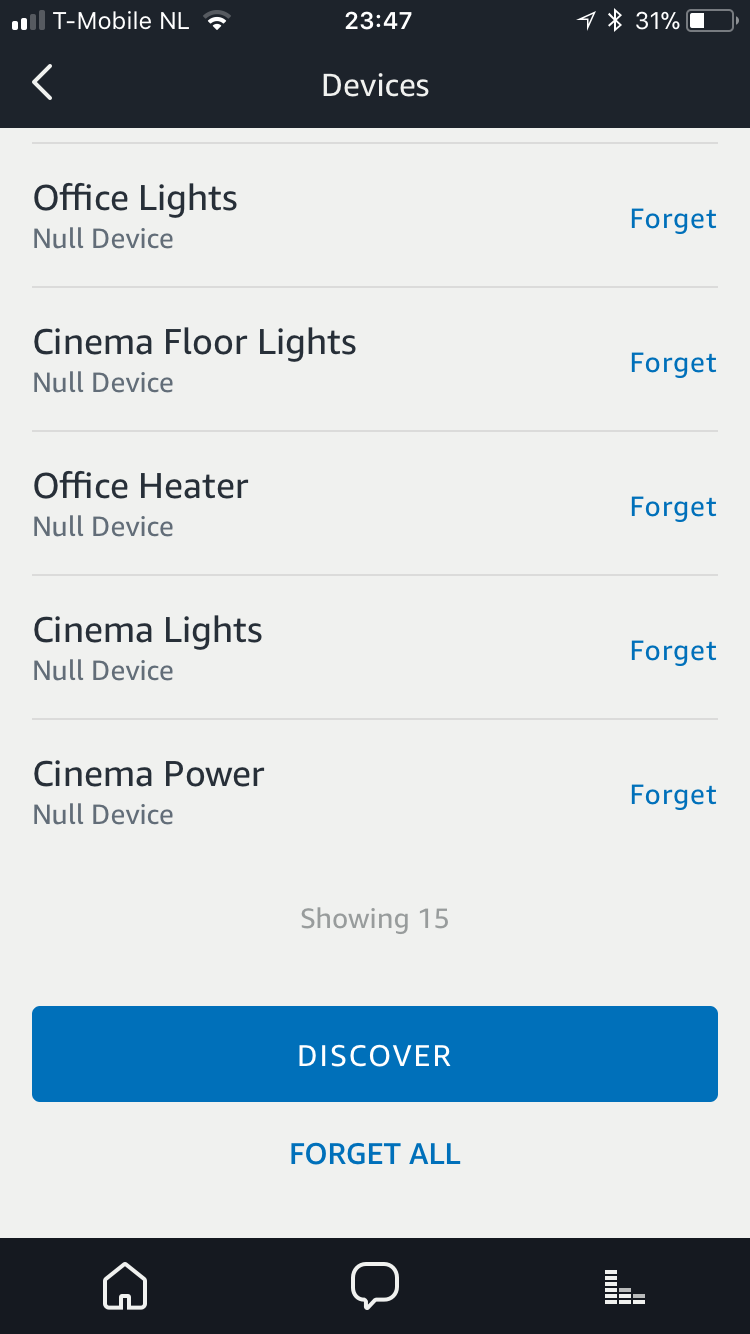
Task: Tap FORGET ALL to remove devices
Action: pos(375,1154)
